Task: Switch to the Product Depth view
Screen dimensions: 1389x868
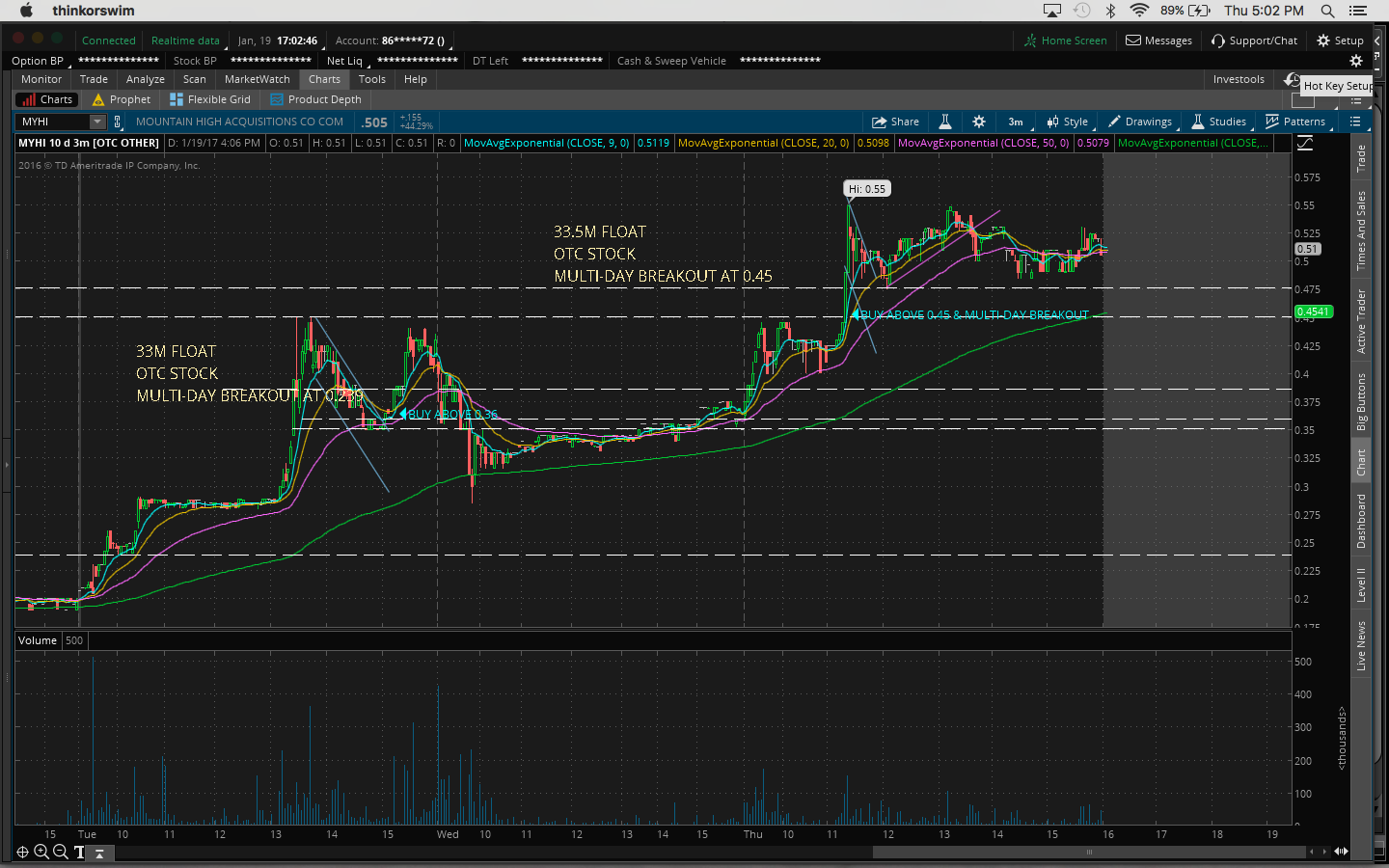Action: point(315,99)
